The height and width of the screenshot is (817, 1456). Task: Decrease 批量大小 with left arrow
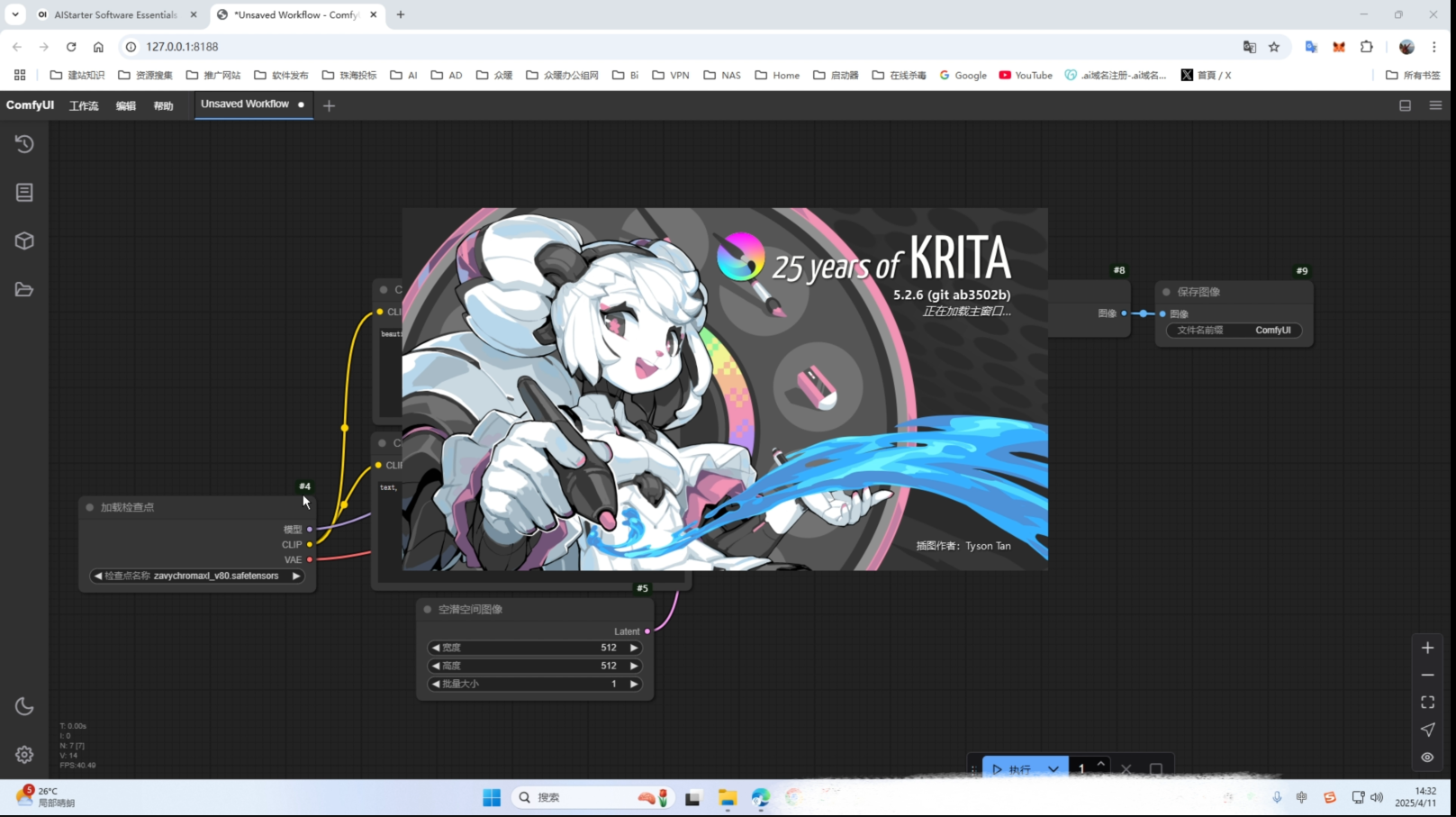(436, 684)
